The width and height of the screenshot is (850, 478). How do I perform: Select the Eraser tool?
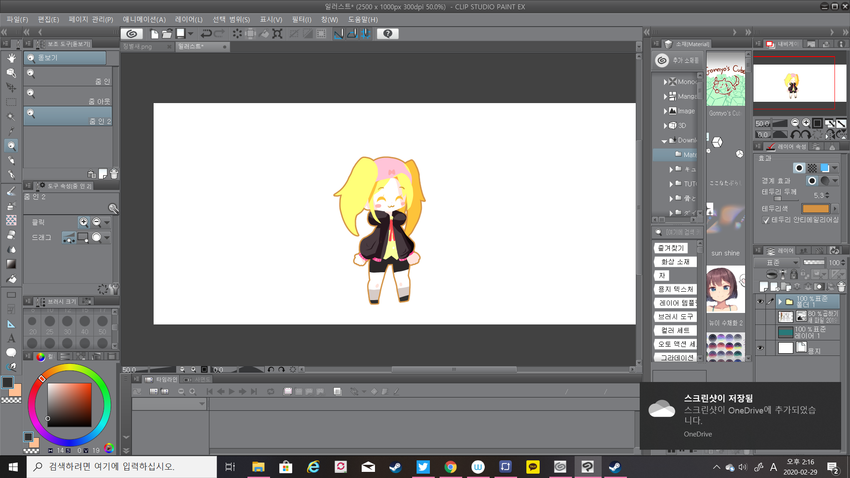(x=11, y=235)
